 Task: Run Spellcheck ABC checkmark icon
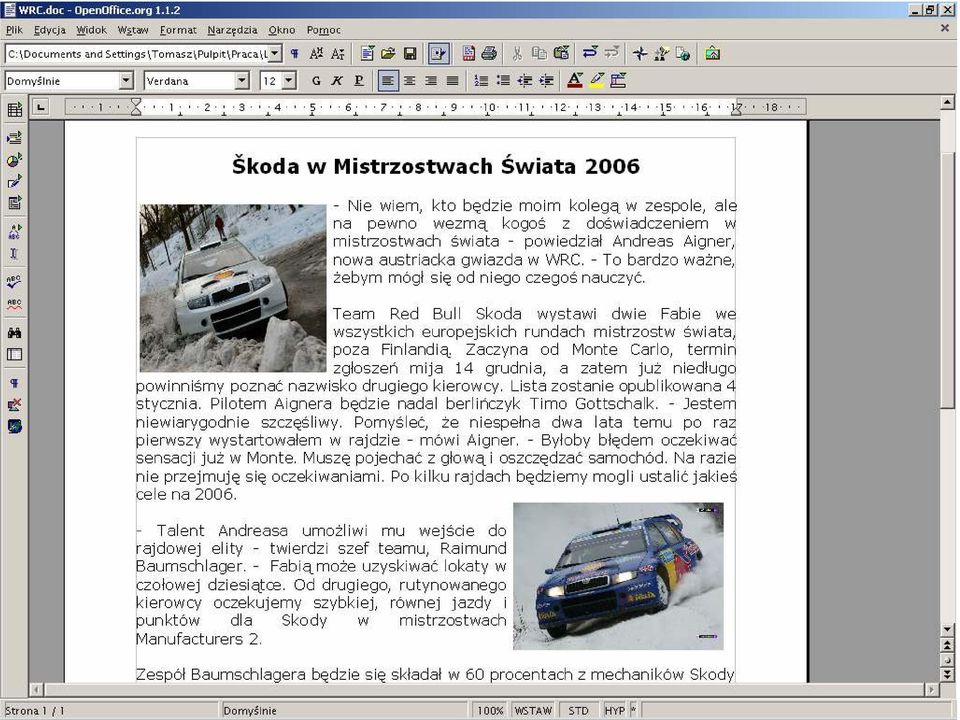[x=15, y=282]
